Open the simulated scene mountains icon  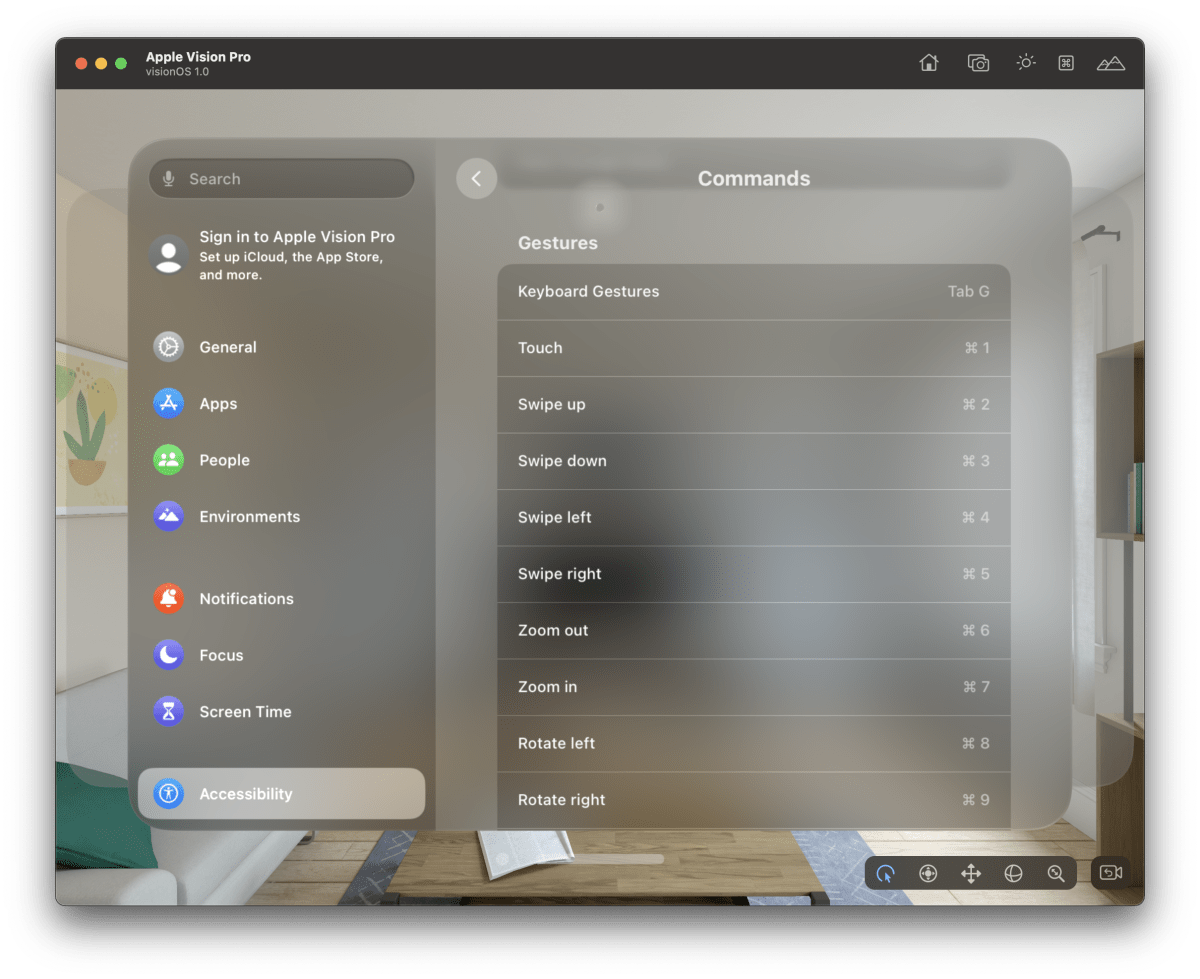pyautogui.click(x=1110, y=63)
